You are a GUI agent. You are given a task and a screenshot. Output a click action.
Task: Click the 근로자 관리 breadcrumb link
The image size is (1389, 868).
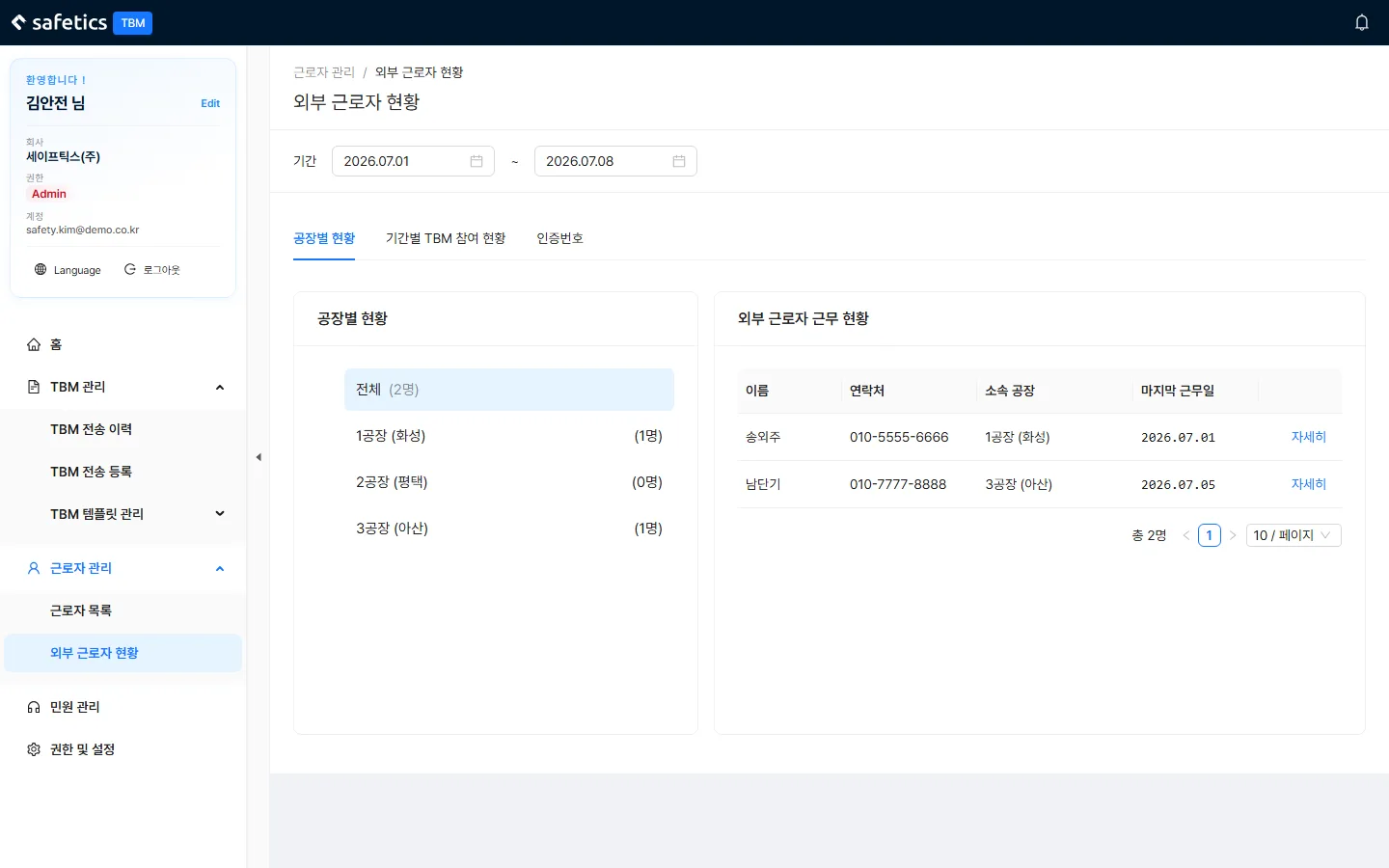(324, 72)
